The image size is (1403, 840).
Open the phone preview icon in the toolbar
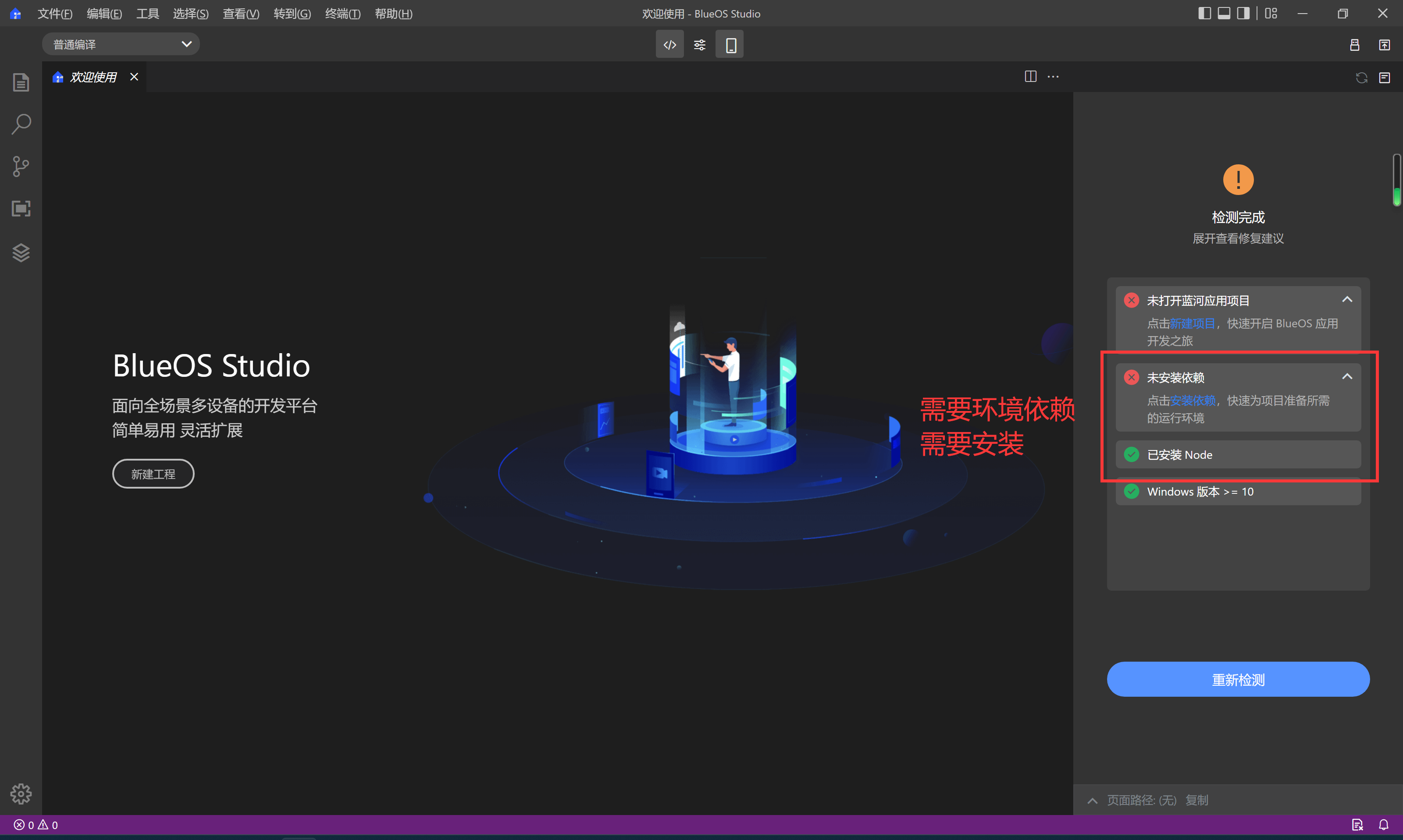point(729,44)
